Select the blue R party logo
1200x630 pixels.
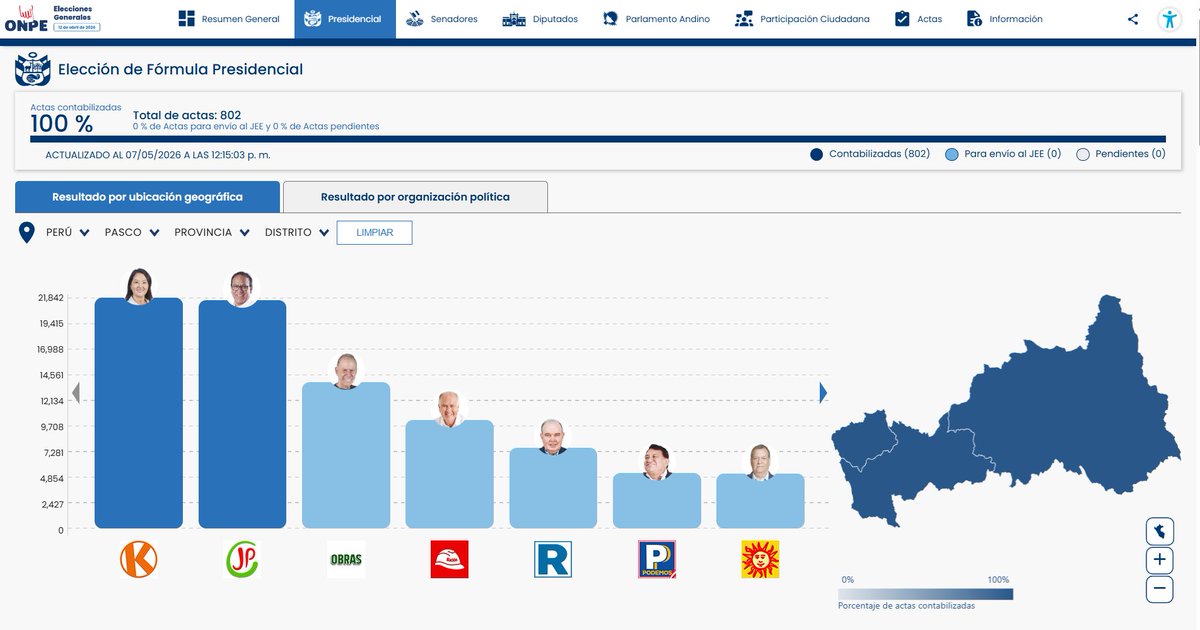[x=553, y=559]
